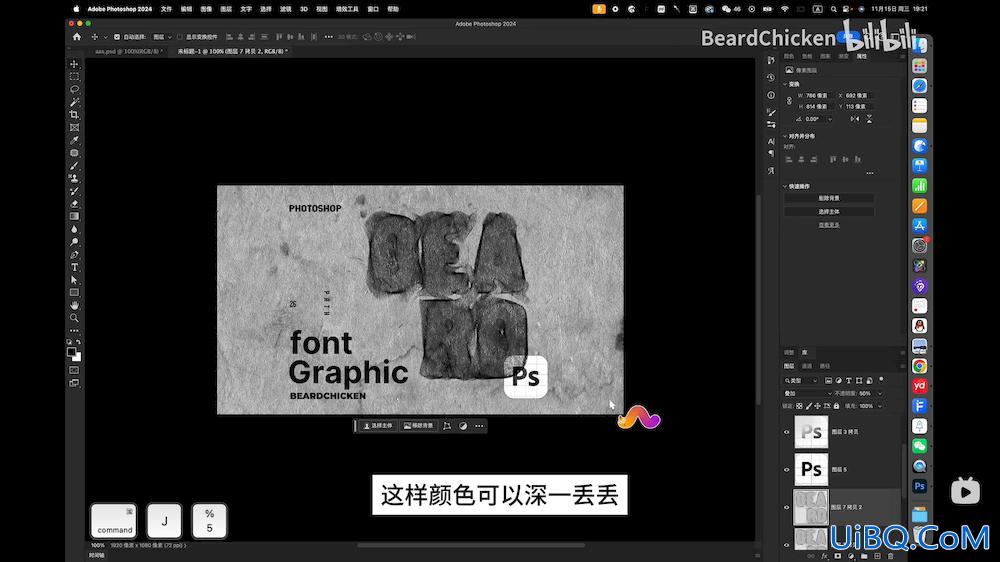Select the Path Selection tool
The width and height of the screenshot is (1000, 562).
tap(74, 280)
